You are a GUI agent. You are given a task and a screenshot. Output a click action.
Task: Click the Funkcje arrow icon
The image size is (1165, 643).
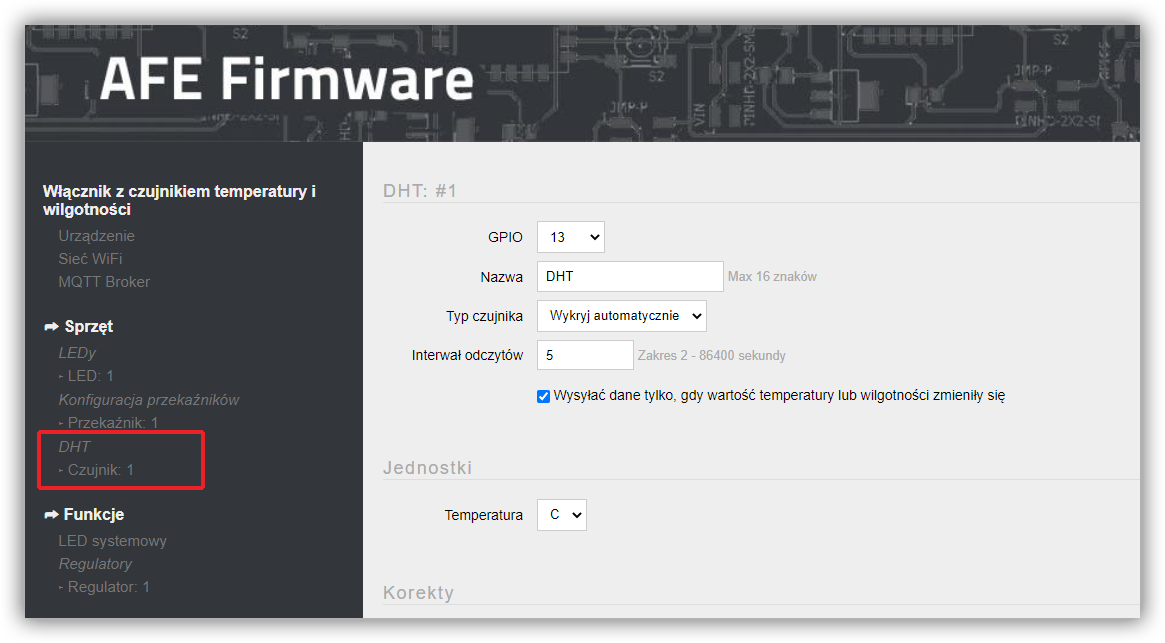pyautogui.click(x=51, y=514)
